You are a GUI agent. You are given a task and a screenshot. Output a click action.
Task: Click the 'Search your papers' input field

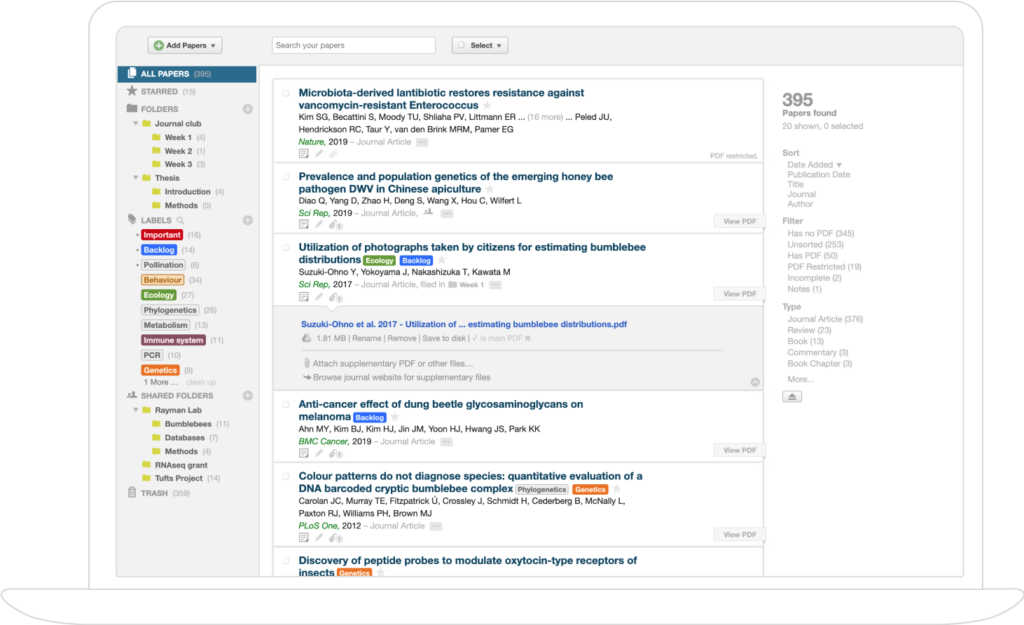353,44
